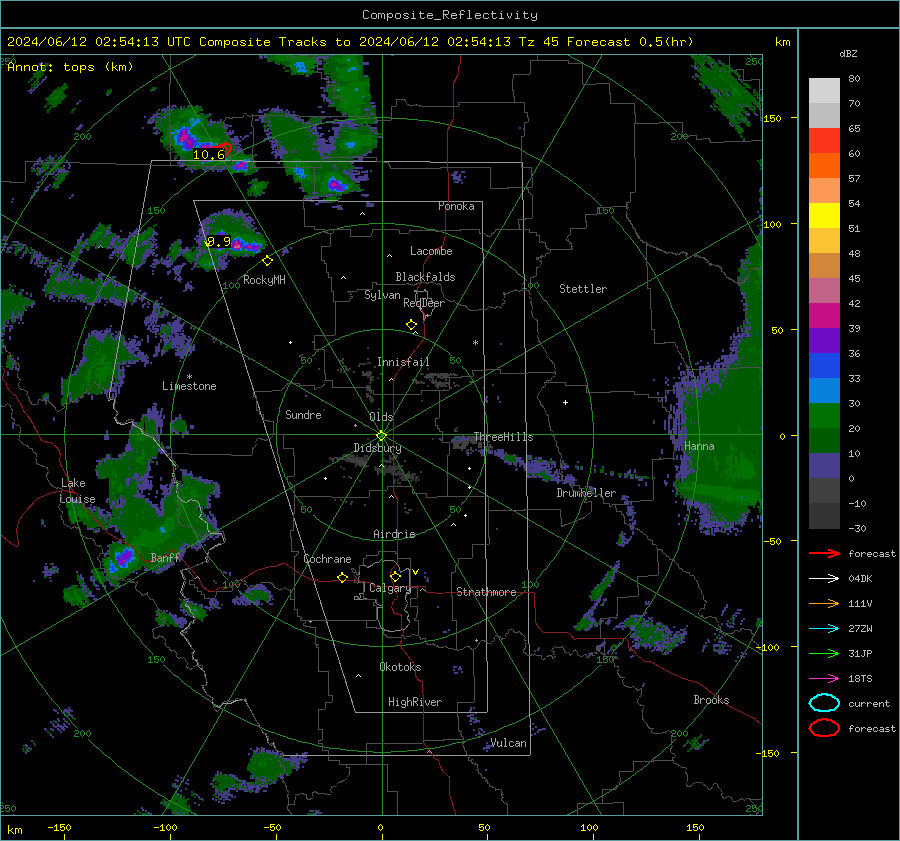Select the 51 dBZ yellow color swatch
The width and height of the screenshot is (900, 841).
(824, 216)
